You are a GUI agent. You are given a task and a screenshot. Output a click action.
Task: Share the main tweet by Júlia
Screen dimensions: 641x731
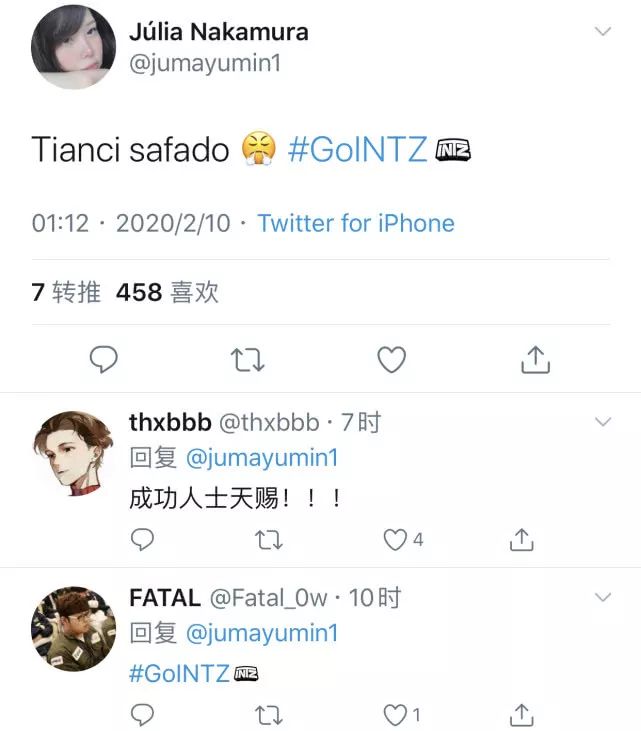(x=536, y=359)
